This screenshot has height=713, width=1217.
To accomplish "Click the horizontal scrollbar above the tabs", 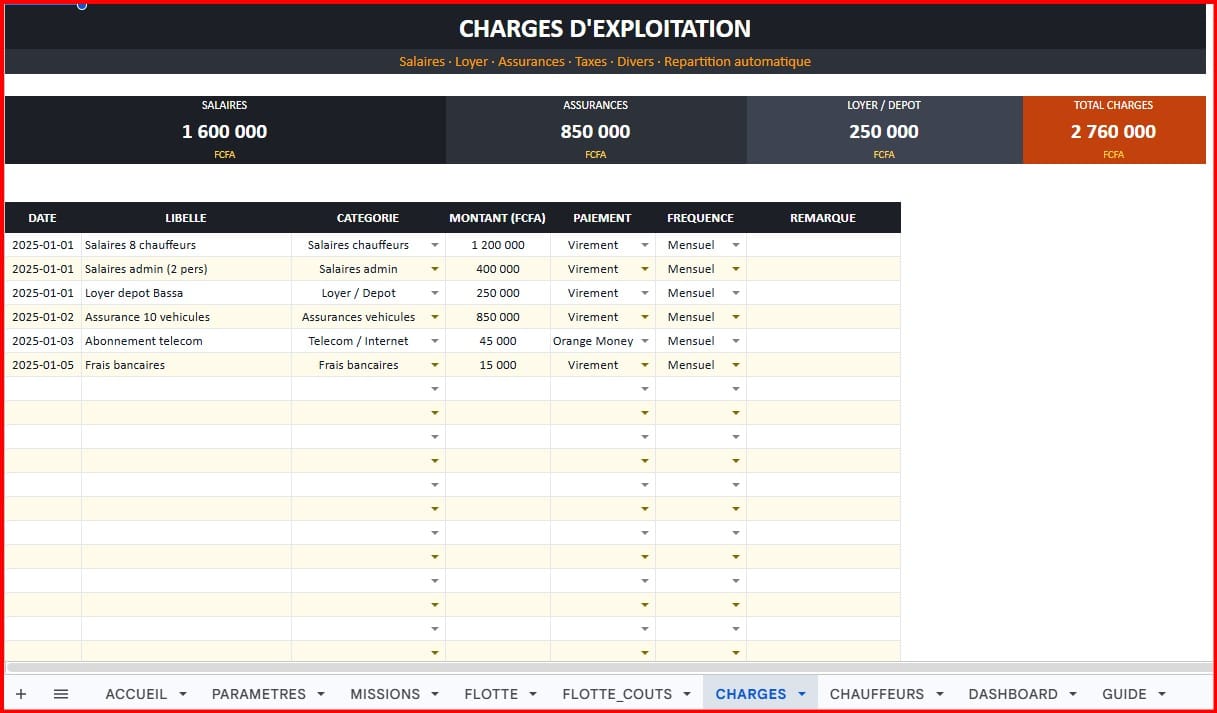I will pos(608,667).
